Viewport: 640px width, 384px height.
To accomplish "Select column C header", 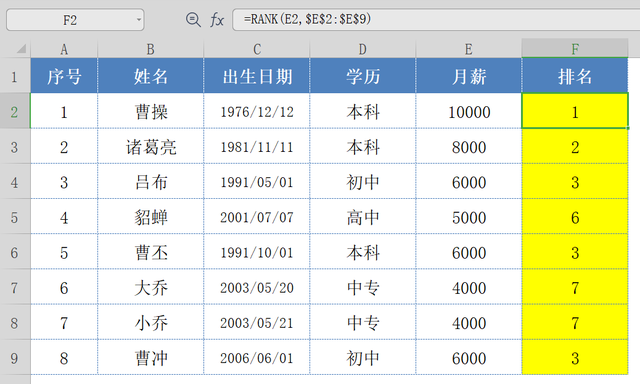I will [x=257, y=49].
